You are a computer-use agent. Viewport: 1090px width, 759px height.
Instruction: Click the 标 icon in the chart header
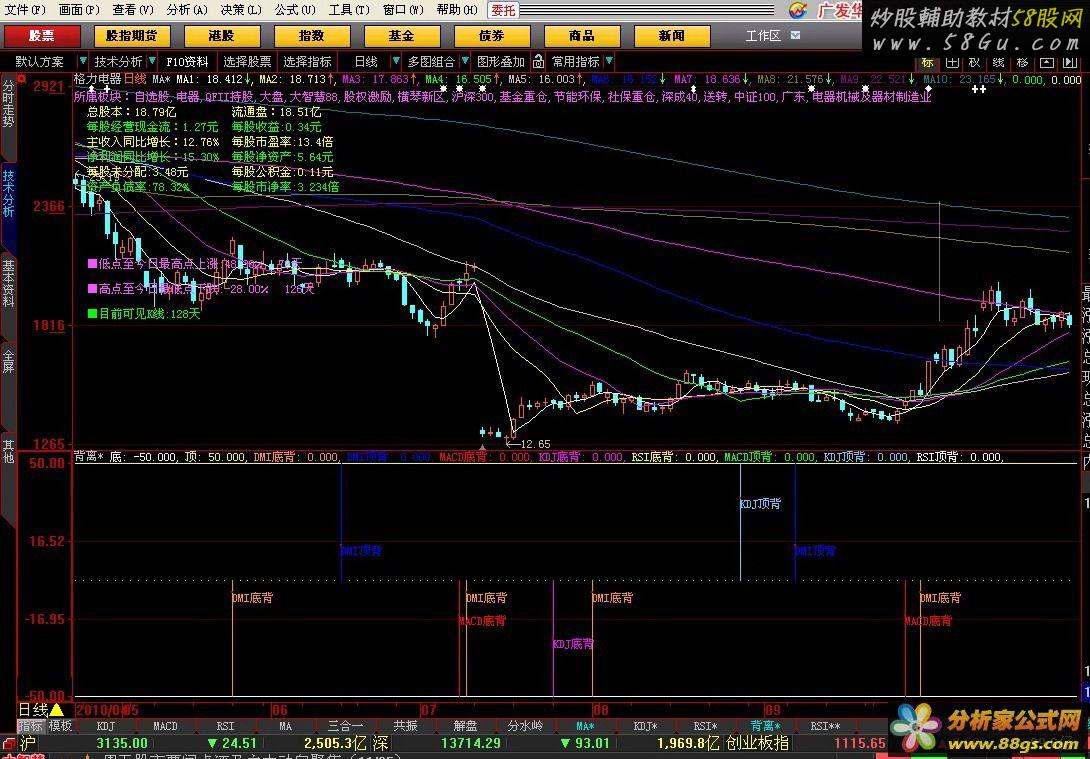[928, 62]
